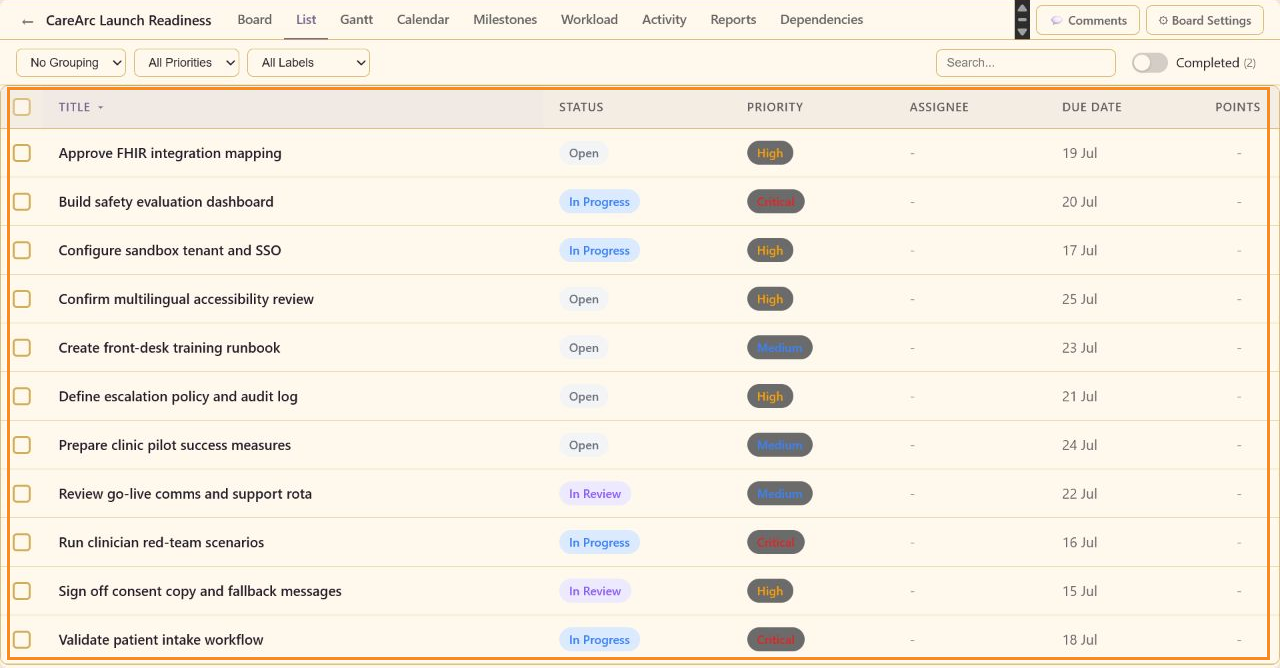Open the Build safety evaluation dashboard task
Viewport: 1280px width, 668px height.
(x=166, y=202)
